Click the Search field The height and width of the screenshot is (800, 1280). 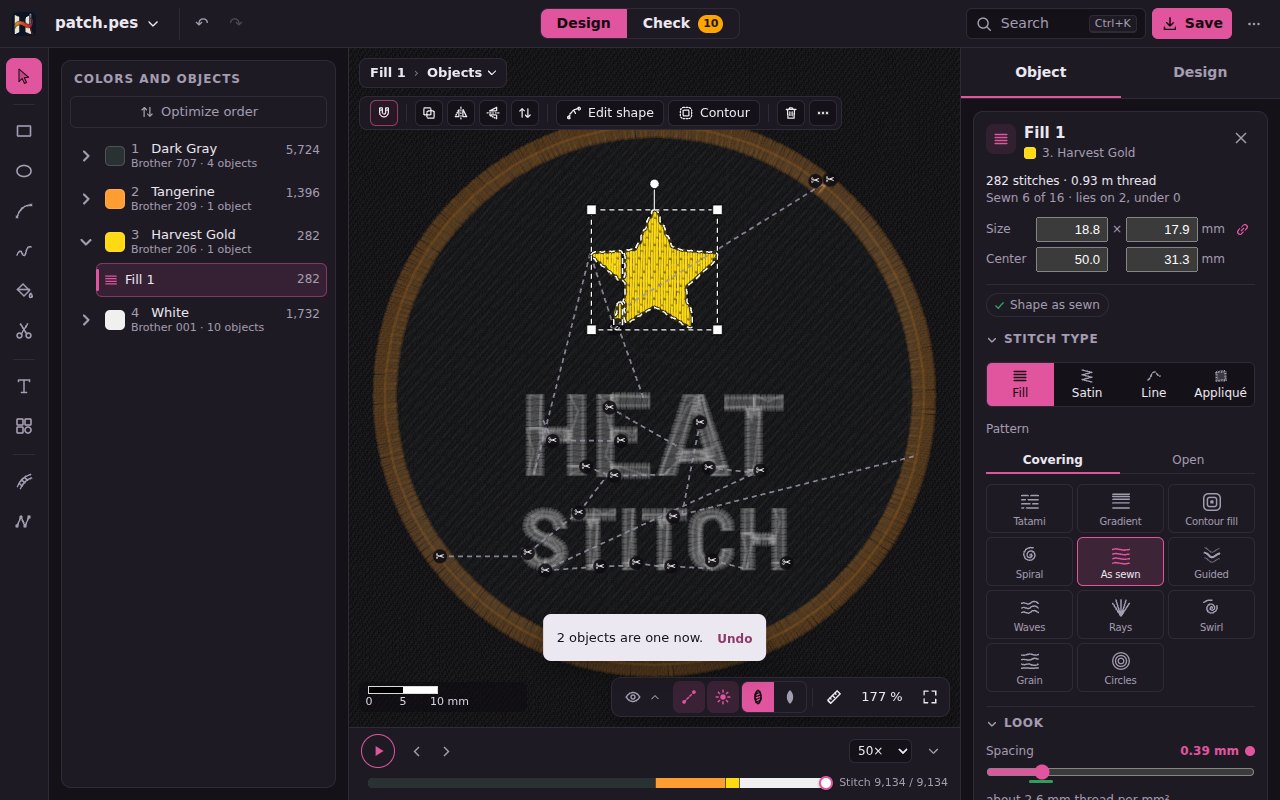pos(1056,23)
